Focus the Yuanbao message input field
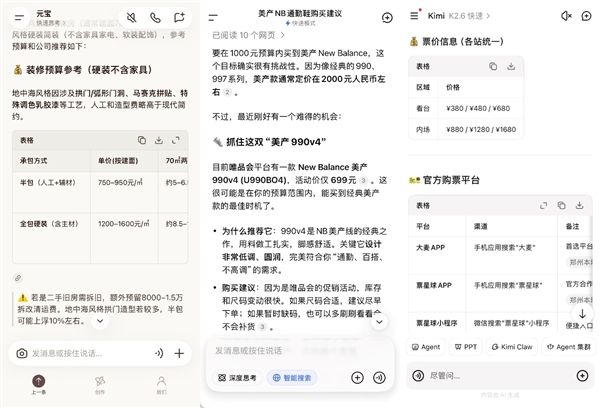Viewport: 600px width, 408px height. pyautogui.click(x=90, y=353)
